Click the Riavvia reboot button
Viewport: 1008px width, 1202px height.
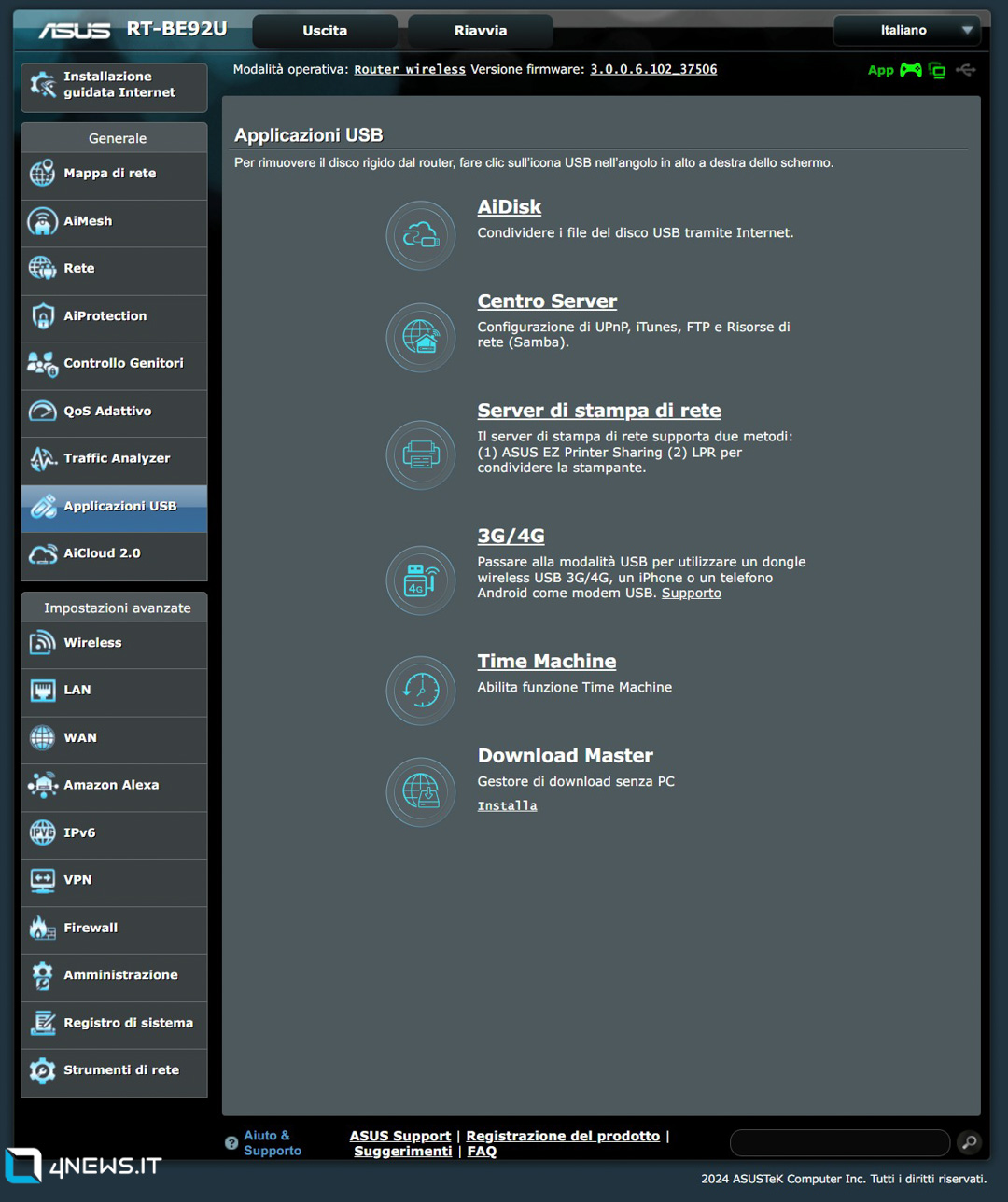coord(481,31)
